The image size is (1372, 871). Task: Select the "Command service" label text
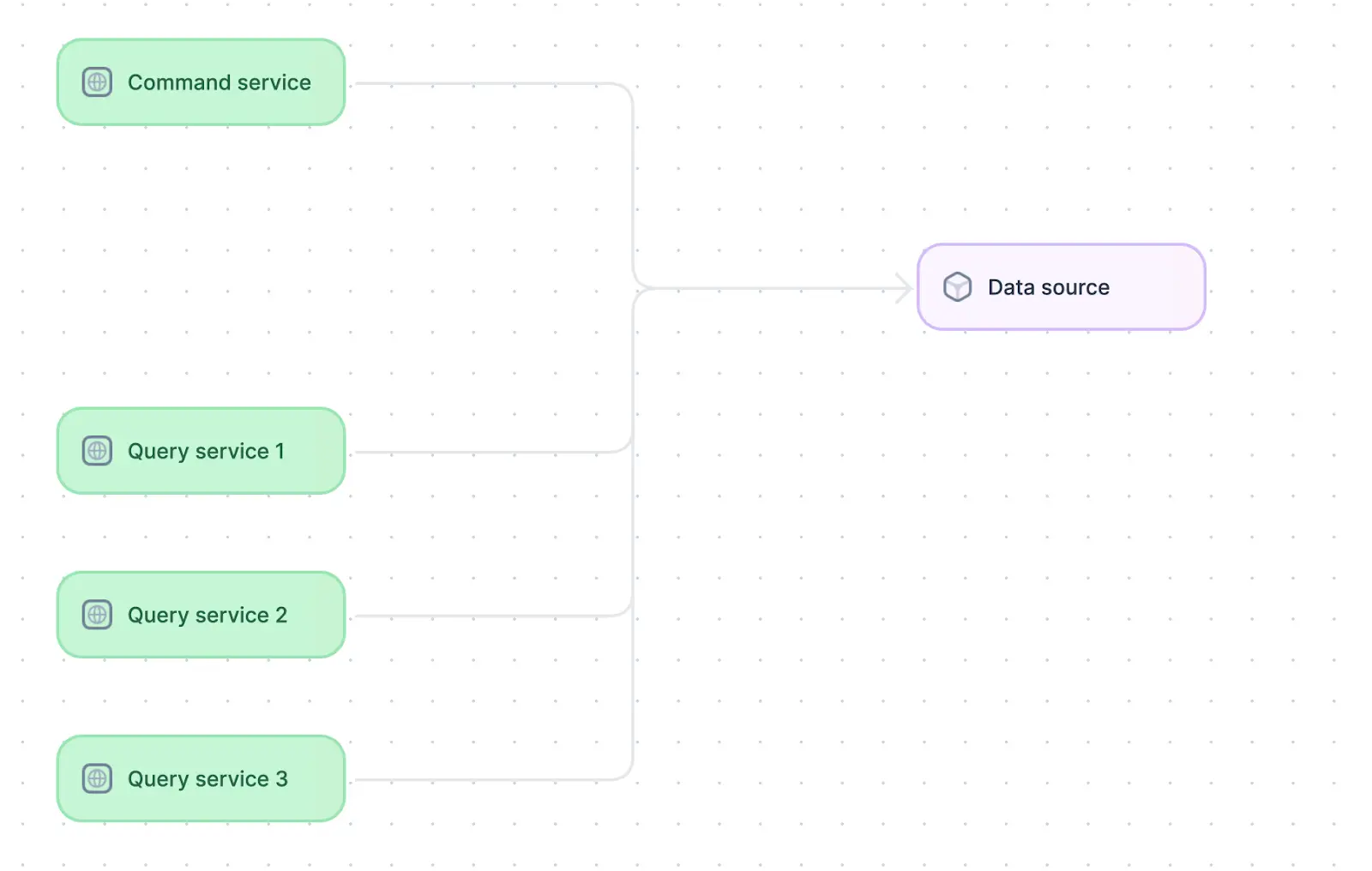tap(219, 82)
